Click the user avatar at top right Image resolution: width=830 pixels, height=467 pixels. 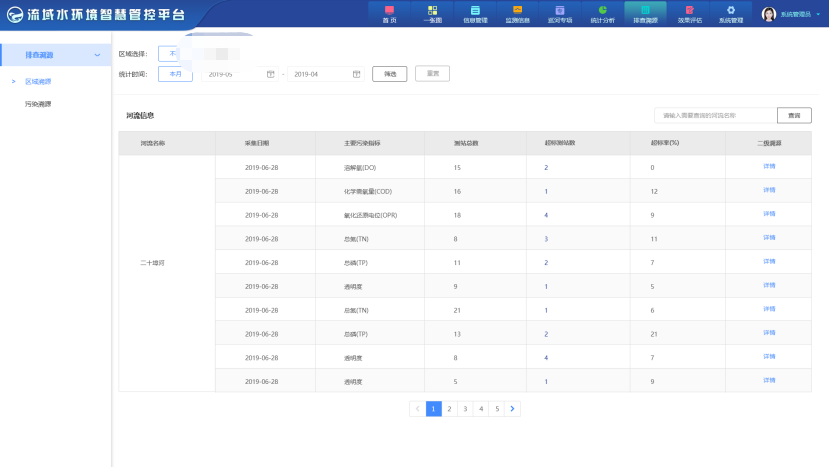pyautogui.click(x=769, y=14)
